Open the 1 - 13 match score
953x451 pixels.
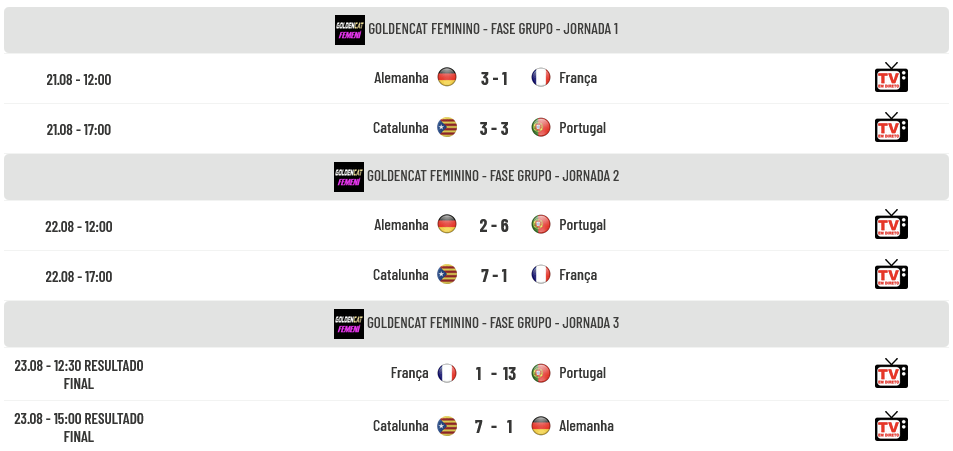click(495, 374)
